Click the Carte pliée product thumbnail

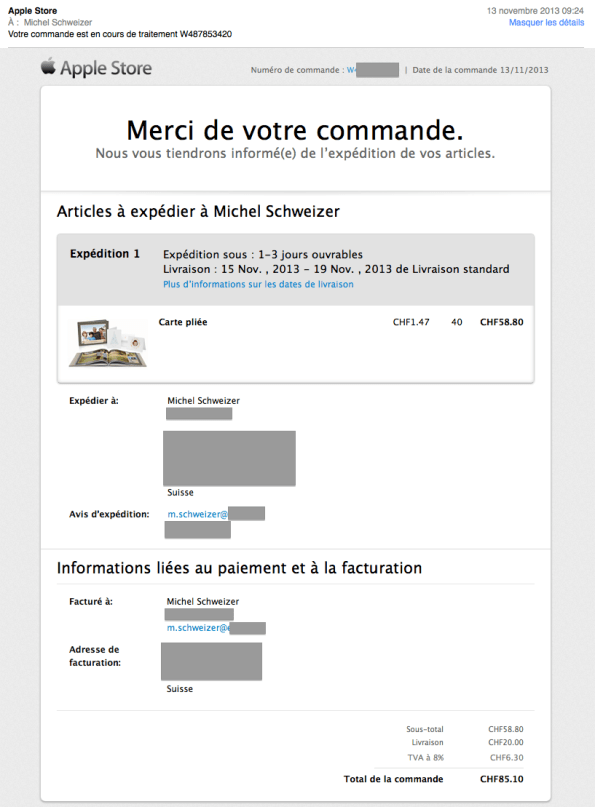coord(107,339)
